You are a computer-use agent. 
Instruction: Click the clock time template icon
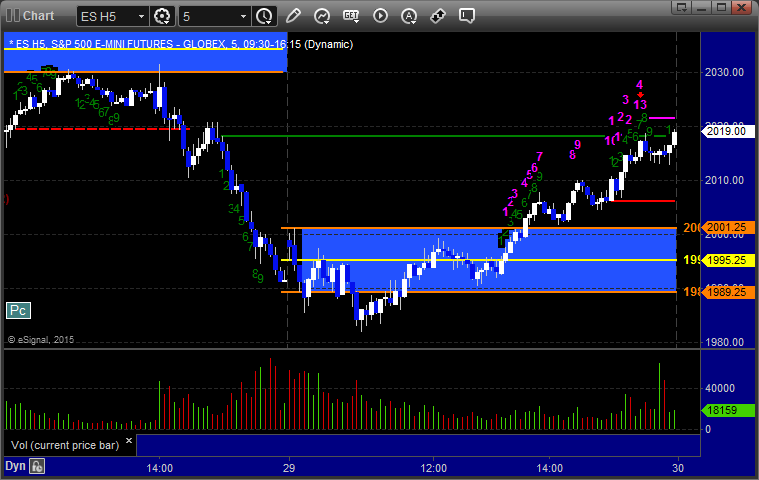[x=264, y=16]
